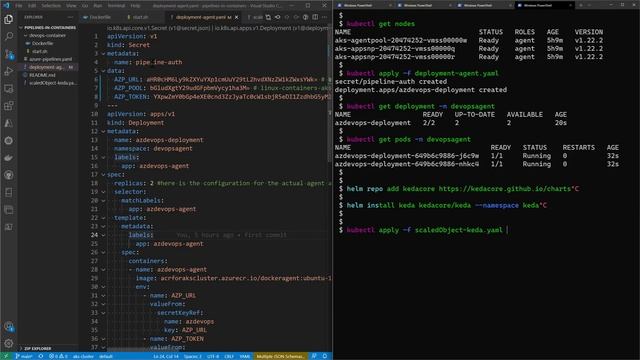Click the YAML language mode status item
This screenshot has width=640, height=360.
(x=244, y=356)
